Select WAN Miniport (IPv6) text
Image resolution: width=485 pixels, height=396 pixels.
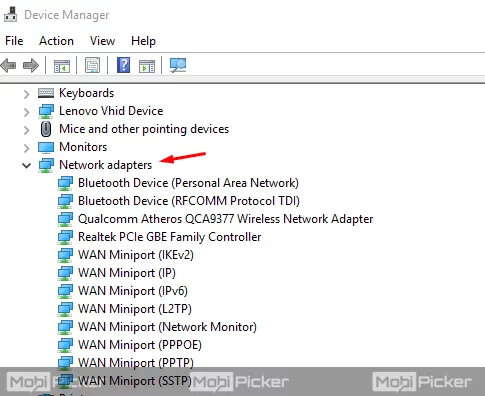(133, 291)
